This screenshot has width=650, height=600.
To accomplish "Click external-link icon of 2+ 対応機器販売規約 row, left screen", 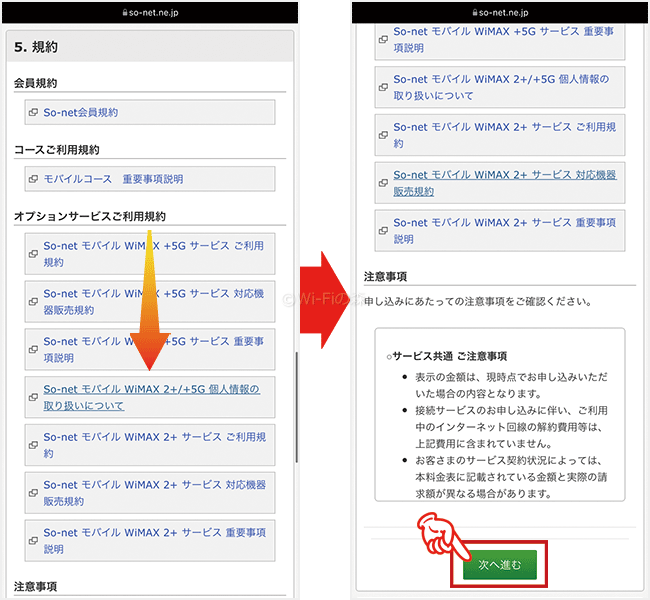I will coord(33,493).
